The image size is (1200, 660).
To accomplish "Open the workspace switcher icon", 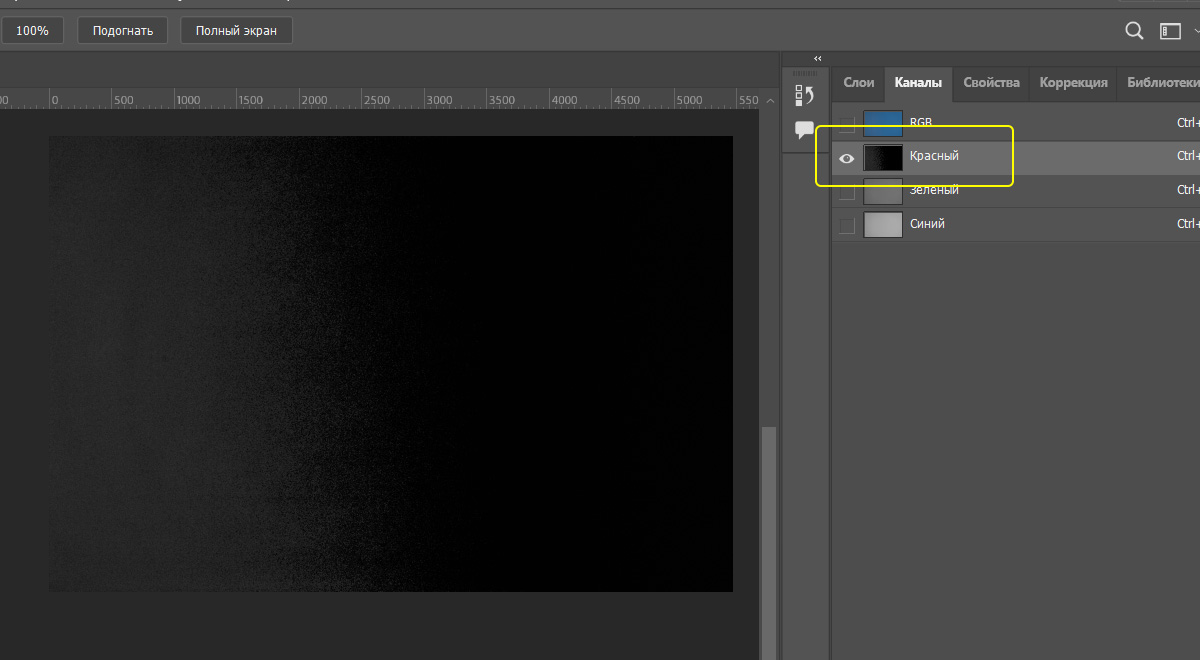I will [1170, 31].
